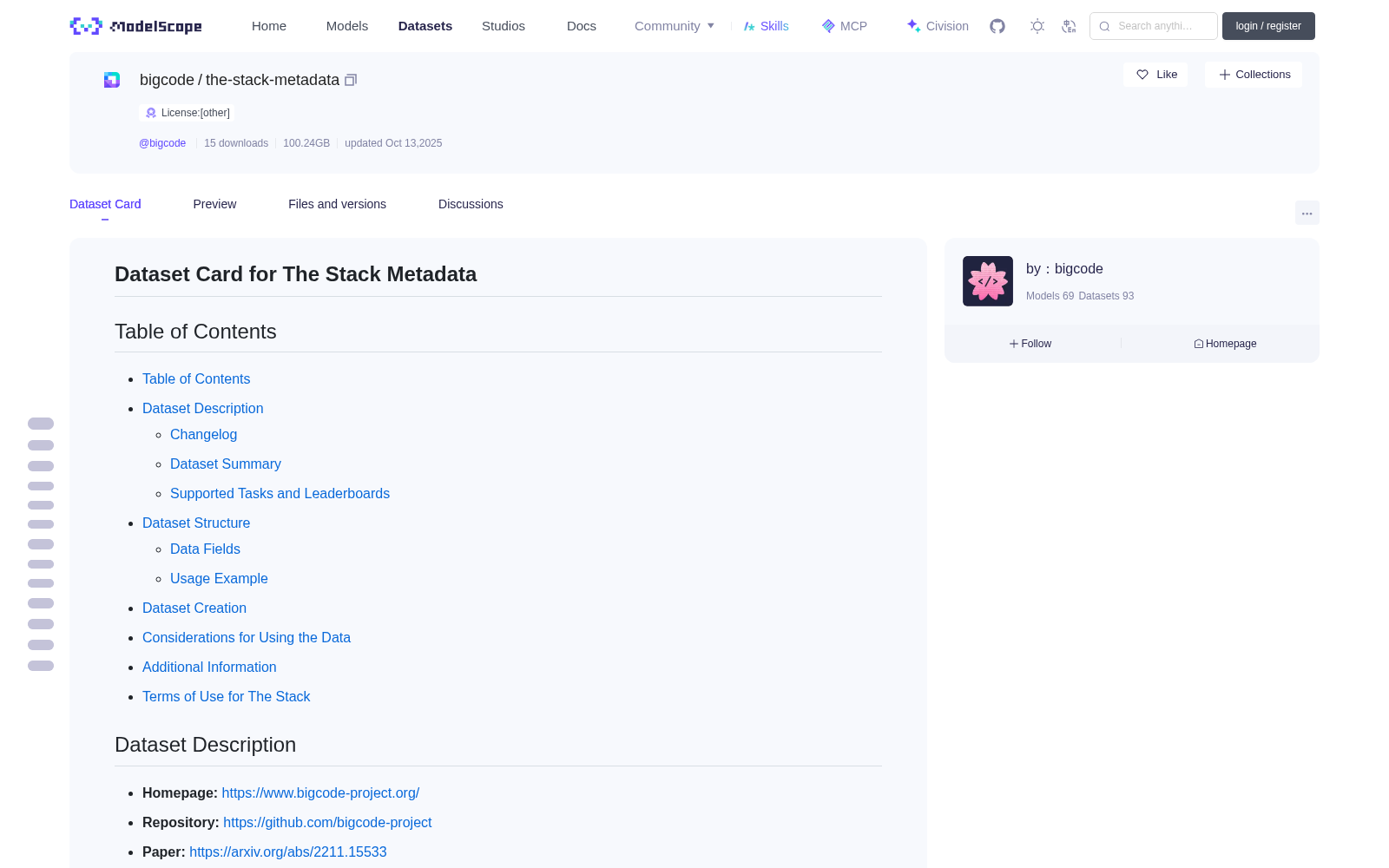Jump to Dataset Summary link

coord(226,464)
